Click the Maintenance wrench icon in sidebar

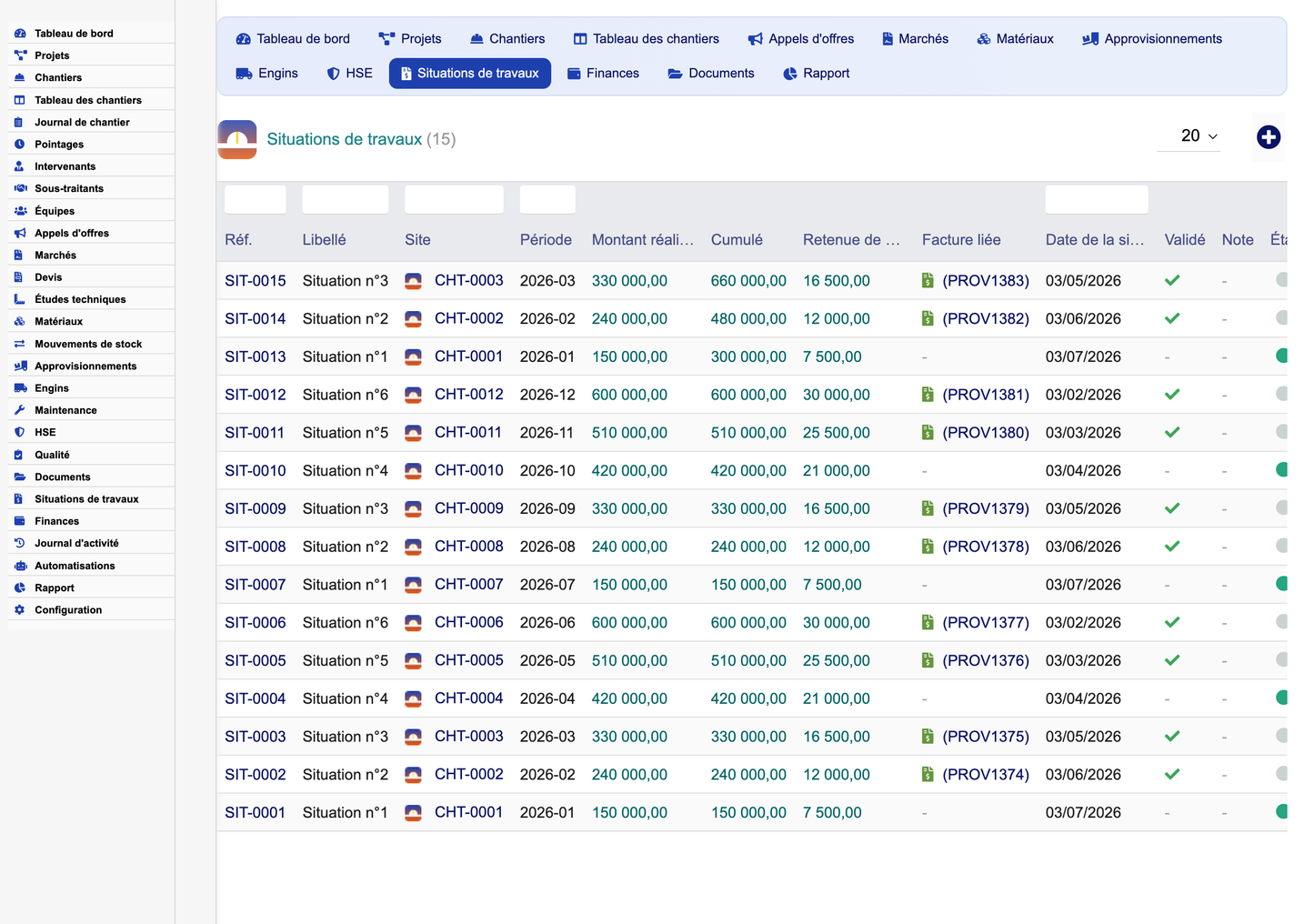tap(19, 410)
